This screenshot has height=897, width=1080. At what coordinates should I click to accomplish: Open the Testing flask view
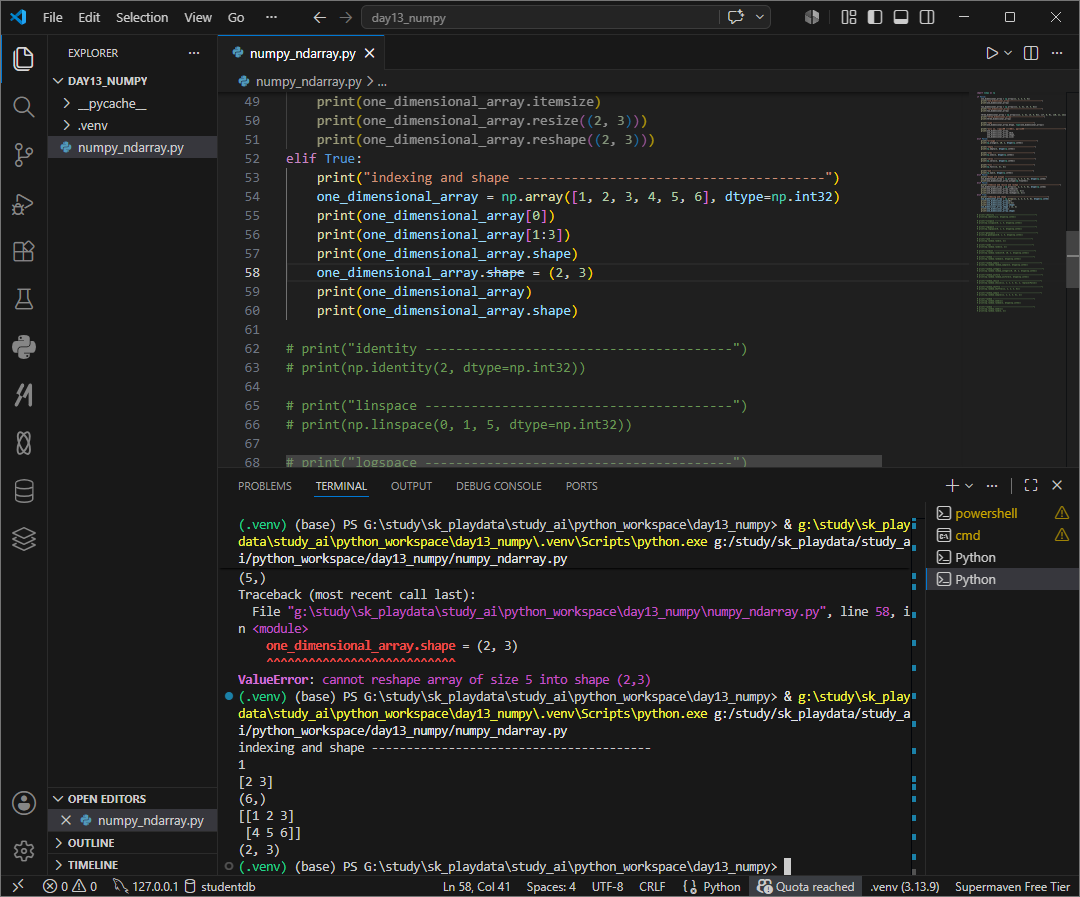tap(23, 299)
